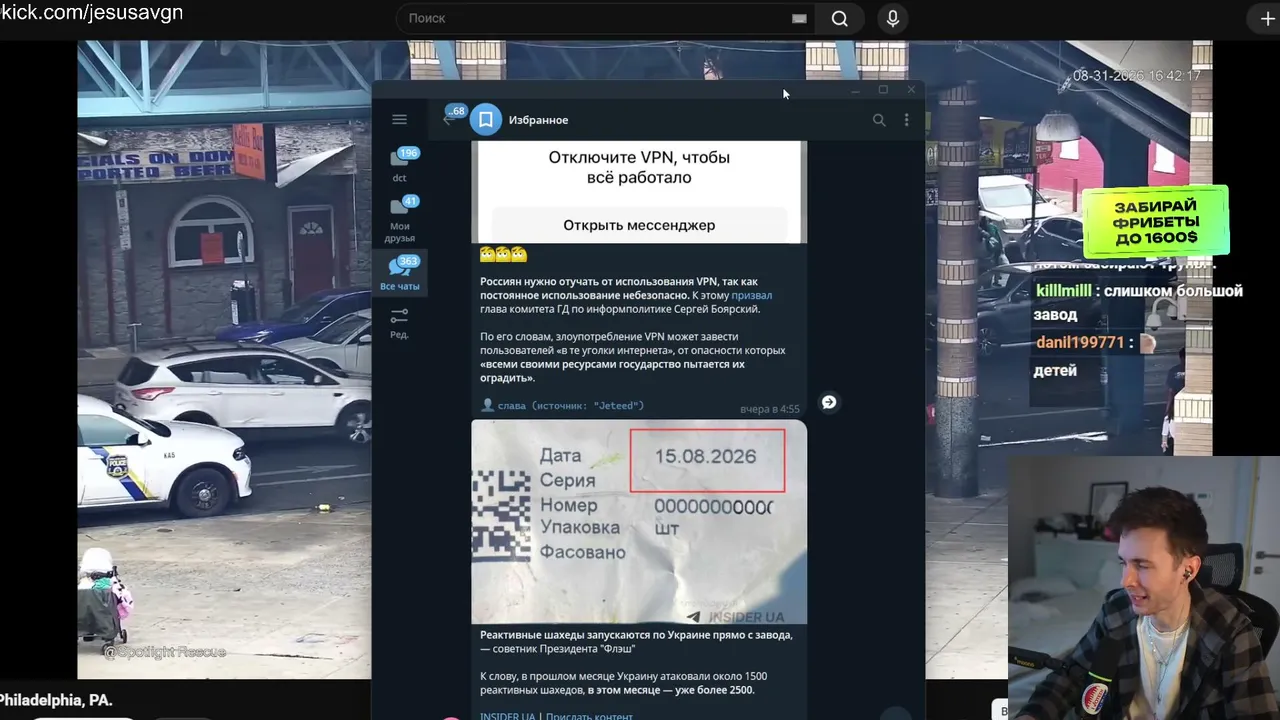Open the on-screen keyboard icon in search bar

point(799,18)
